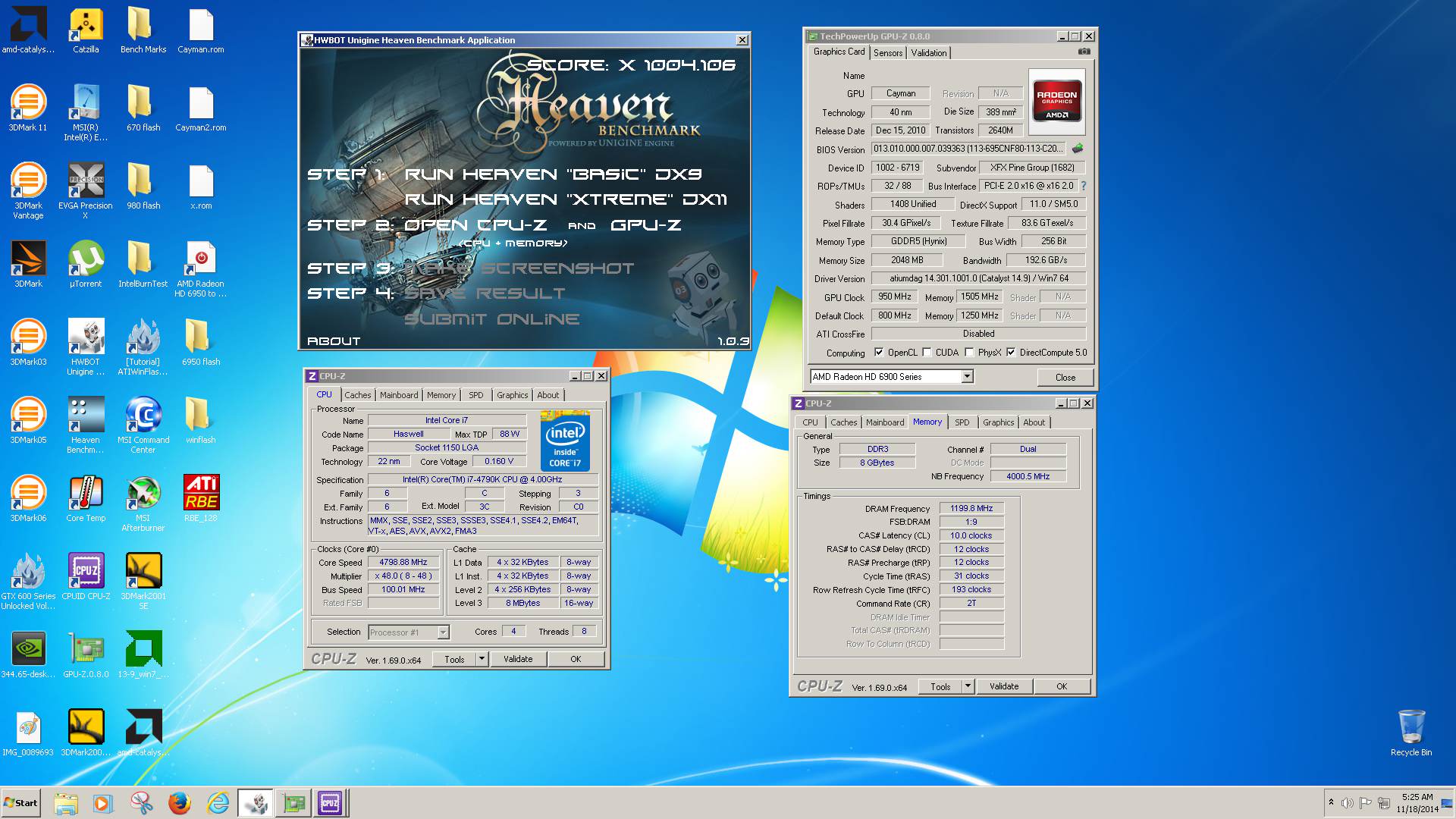
Task: Open the Catzilla desktop icon
Action: click(86, 31)
